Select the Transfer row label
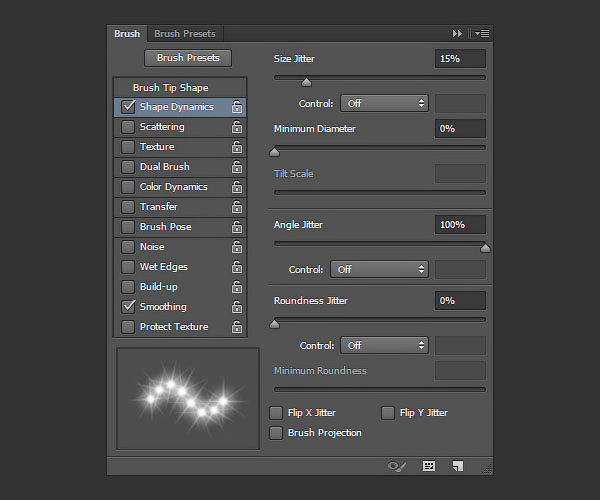 click(x=159, y=207)
